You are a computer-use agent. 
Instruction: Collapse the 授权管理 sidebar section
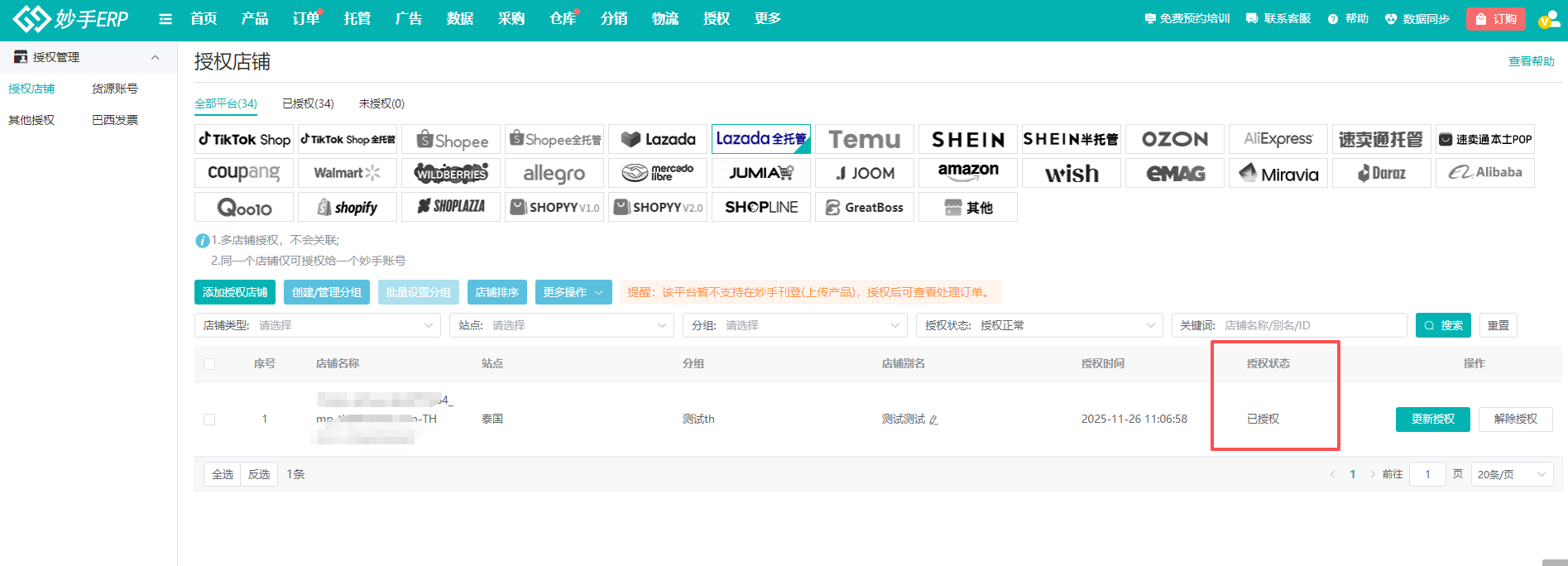coord(155,57)
